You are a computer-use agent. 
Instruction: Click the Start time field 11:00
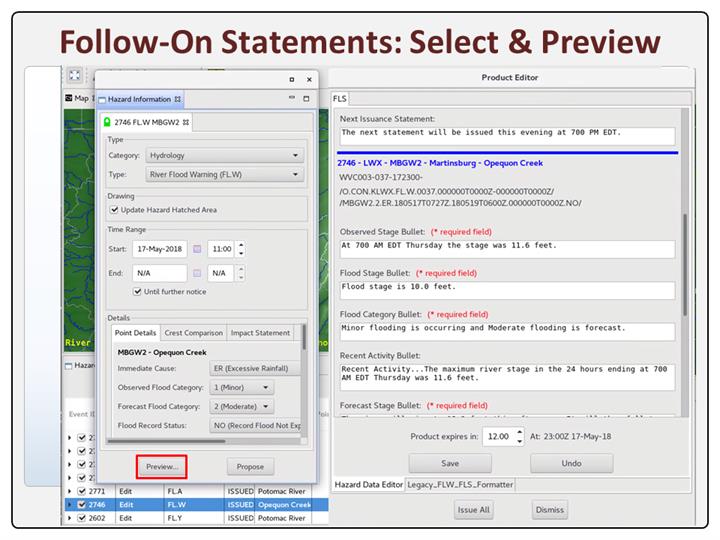[222, 249]
